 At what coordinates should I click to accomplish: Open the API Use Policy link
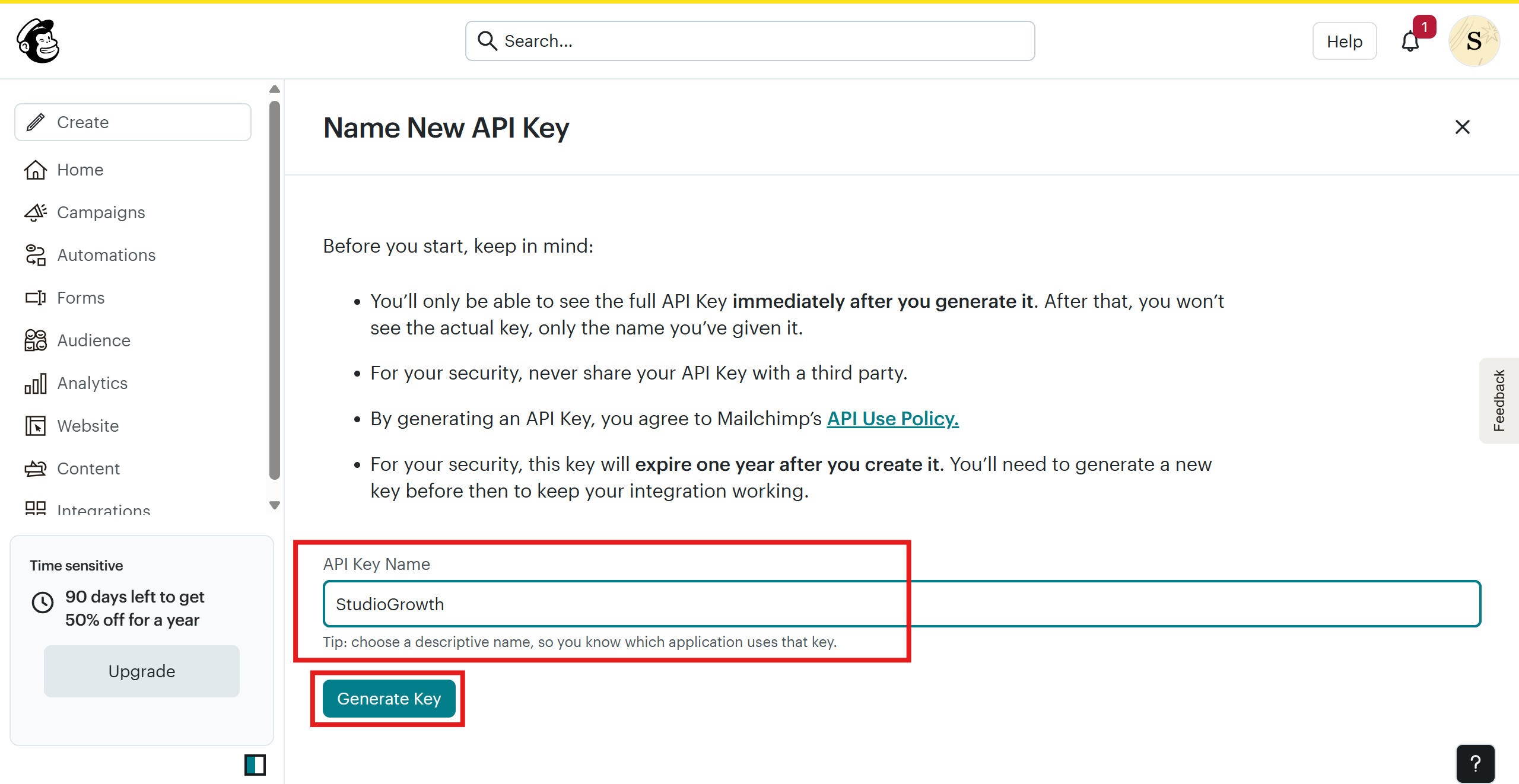892,419
